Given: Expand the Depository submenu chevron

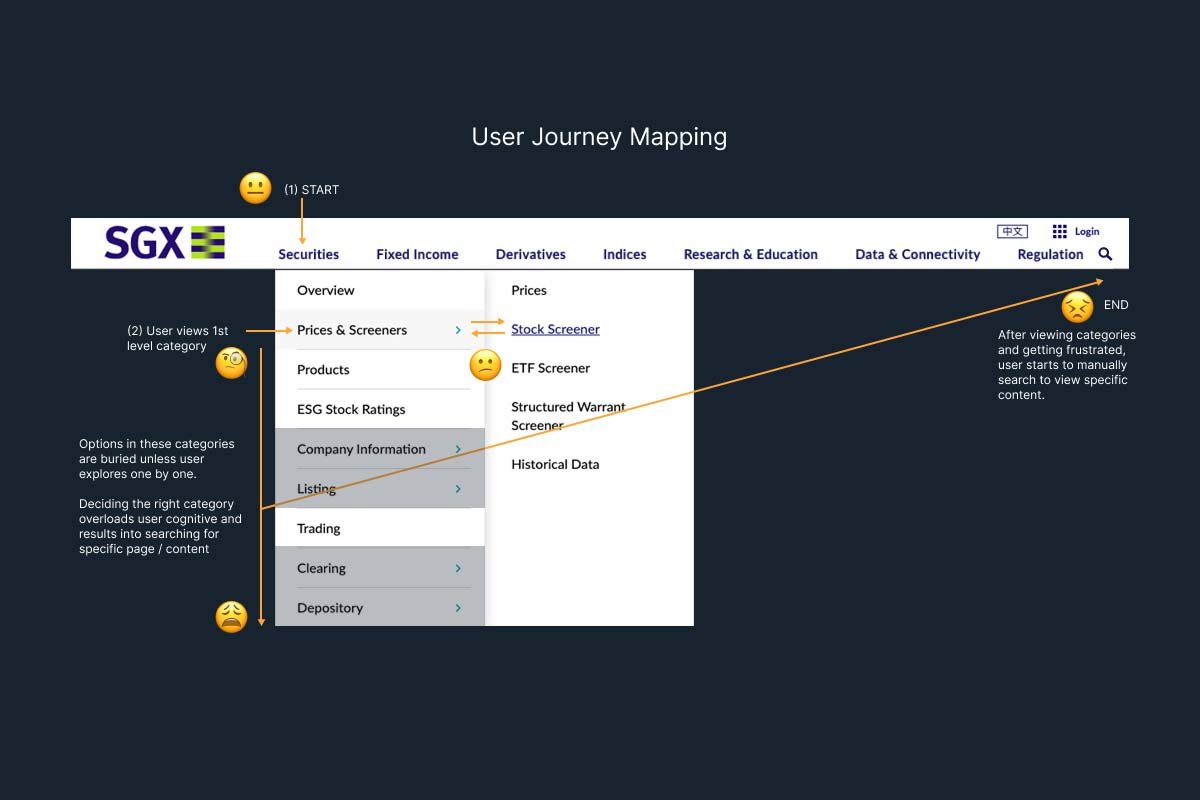Looking at the screenshot, I should (x=458, y=608).
